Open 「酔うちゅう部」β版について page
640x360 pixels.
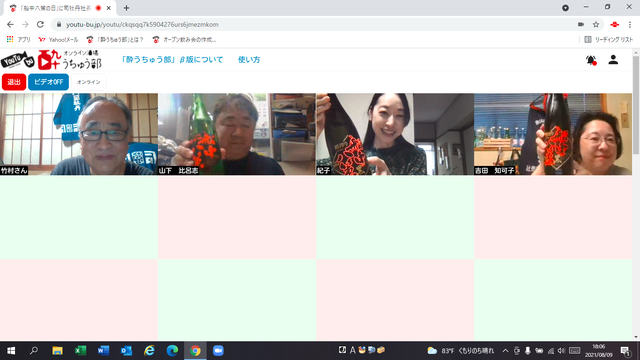(172, 60)
